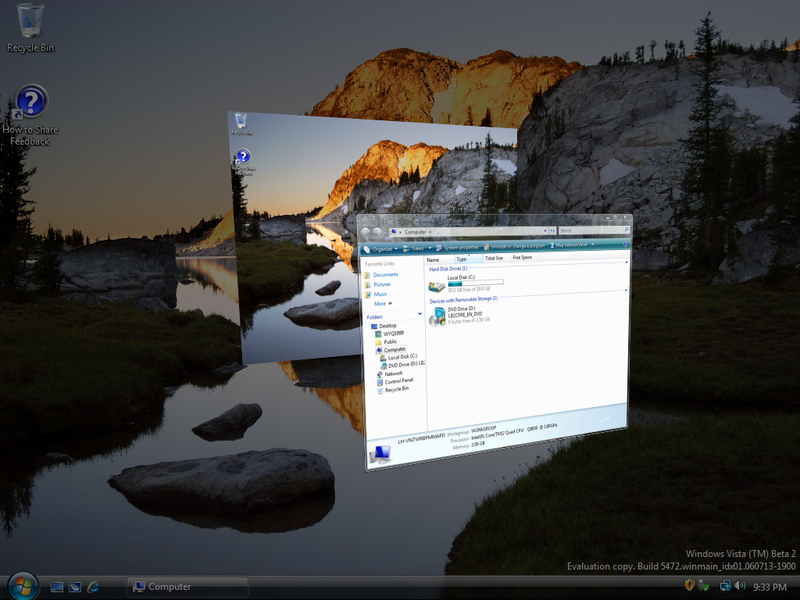Click System properties in the toolbar
Screen dimensions: 800x600
point(461,247)
